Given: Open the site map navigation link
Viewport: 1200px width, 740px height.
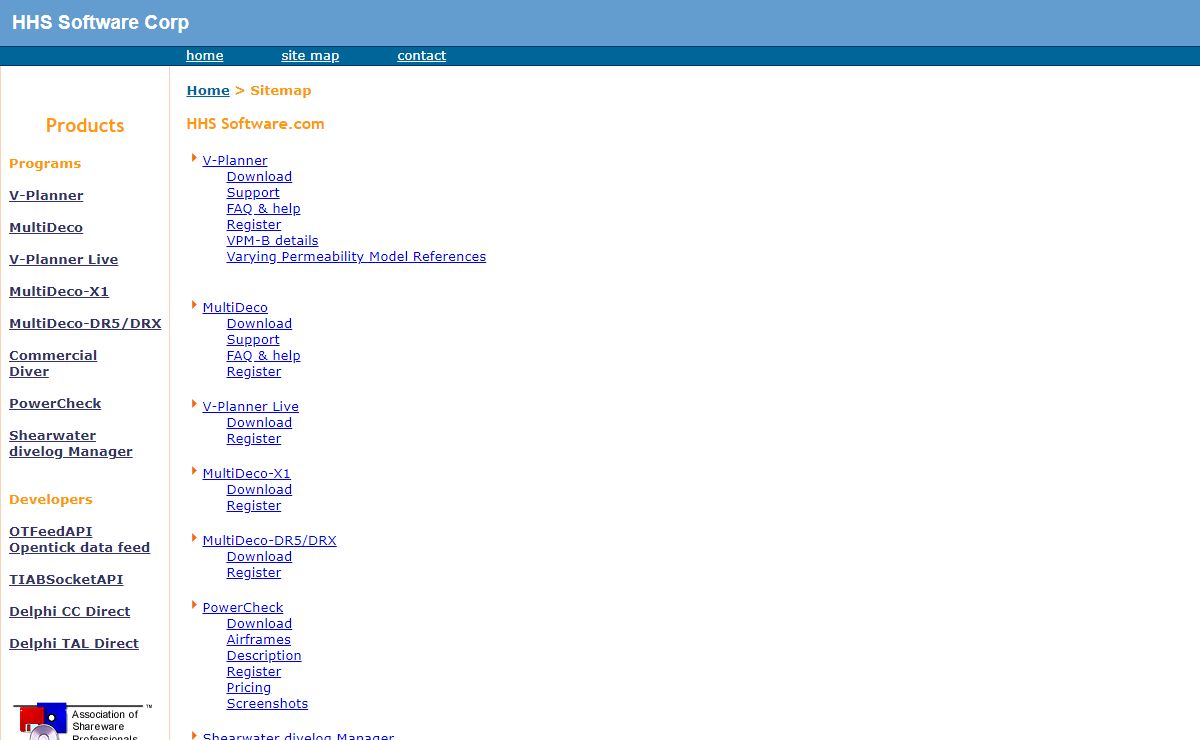Looking at the screenshot, I should [310, 56].
